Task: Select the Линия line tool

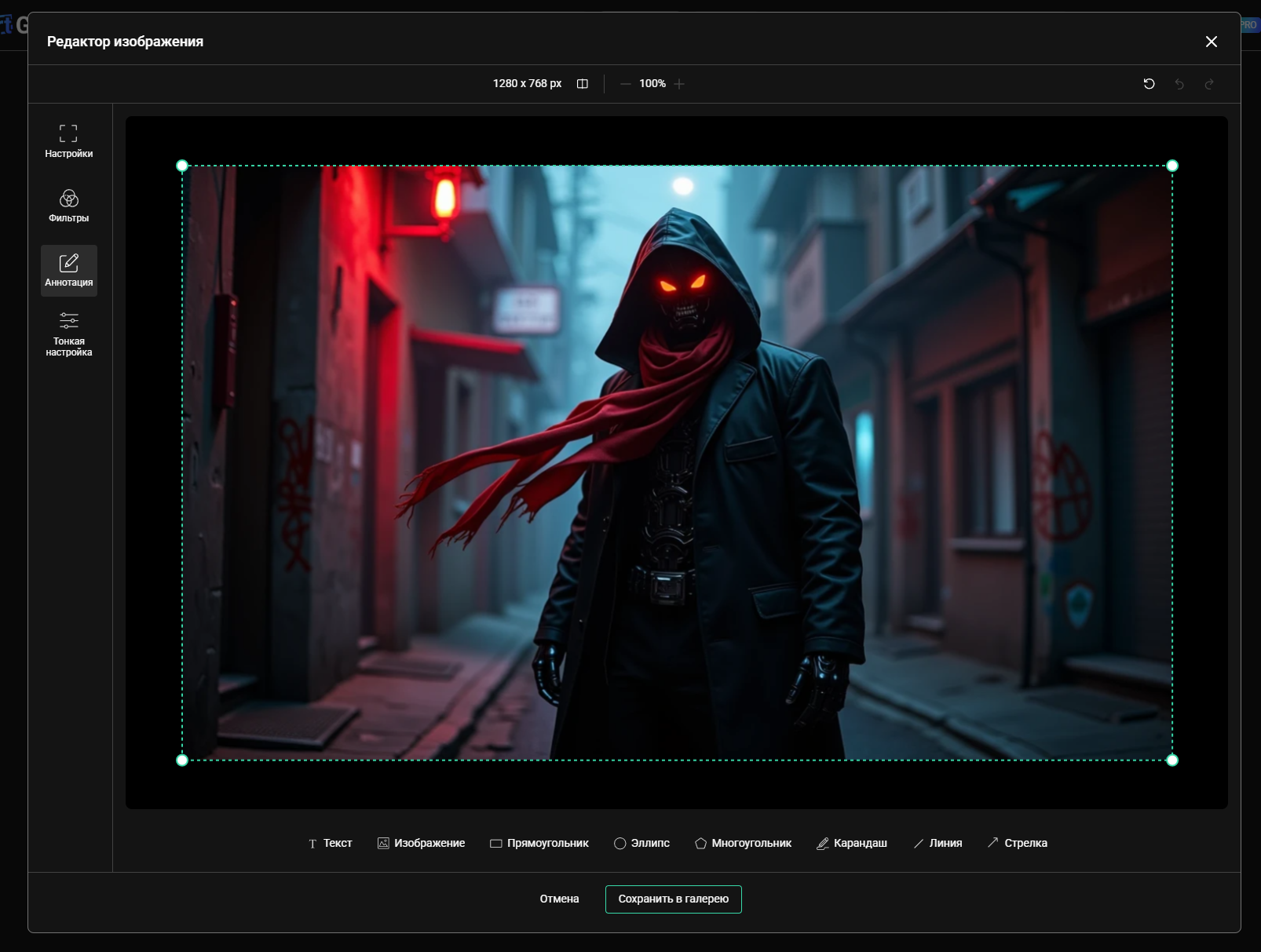Action: [938, 843]
